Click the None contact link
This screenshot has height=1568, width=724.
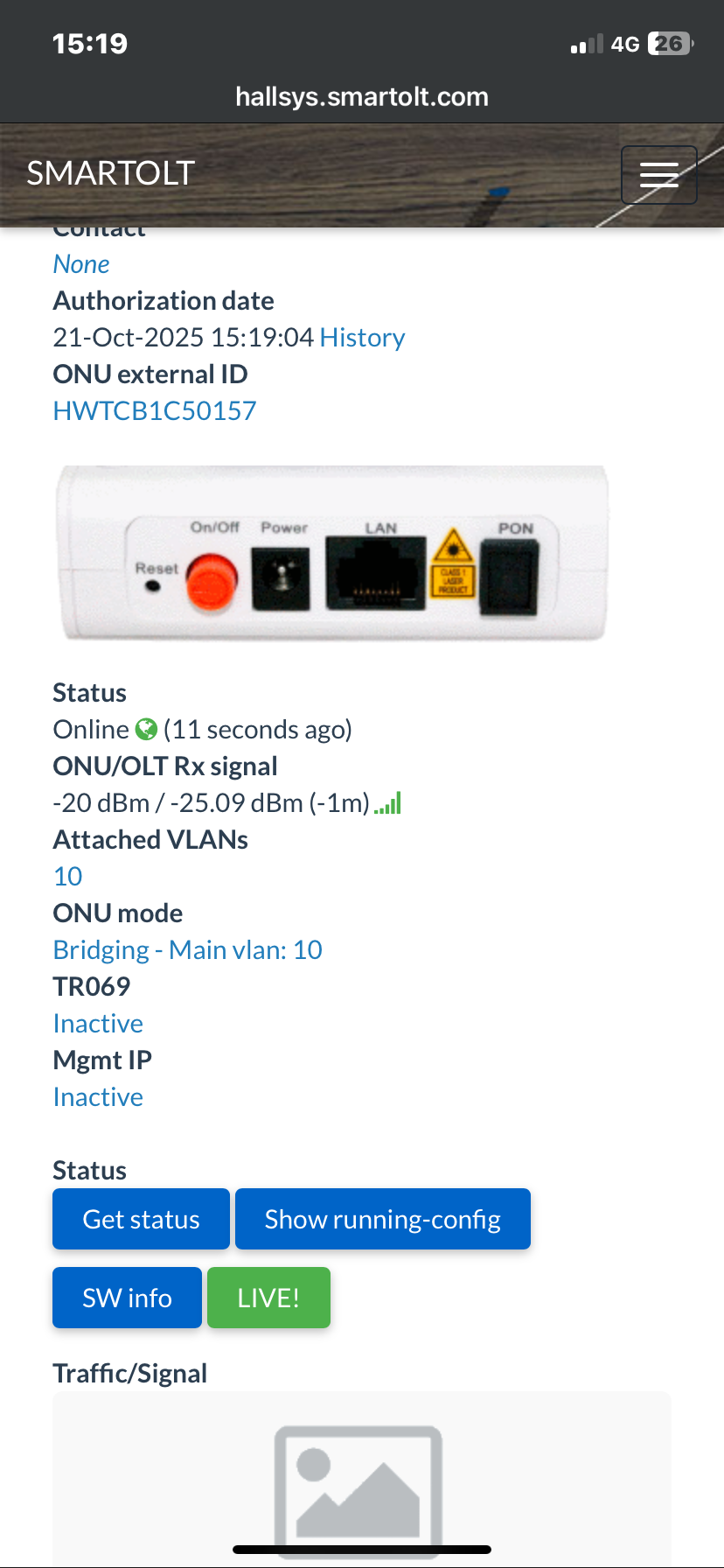pyautogui.click(x=81, y=264)
